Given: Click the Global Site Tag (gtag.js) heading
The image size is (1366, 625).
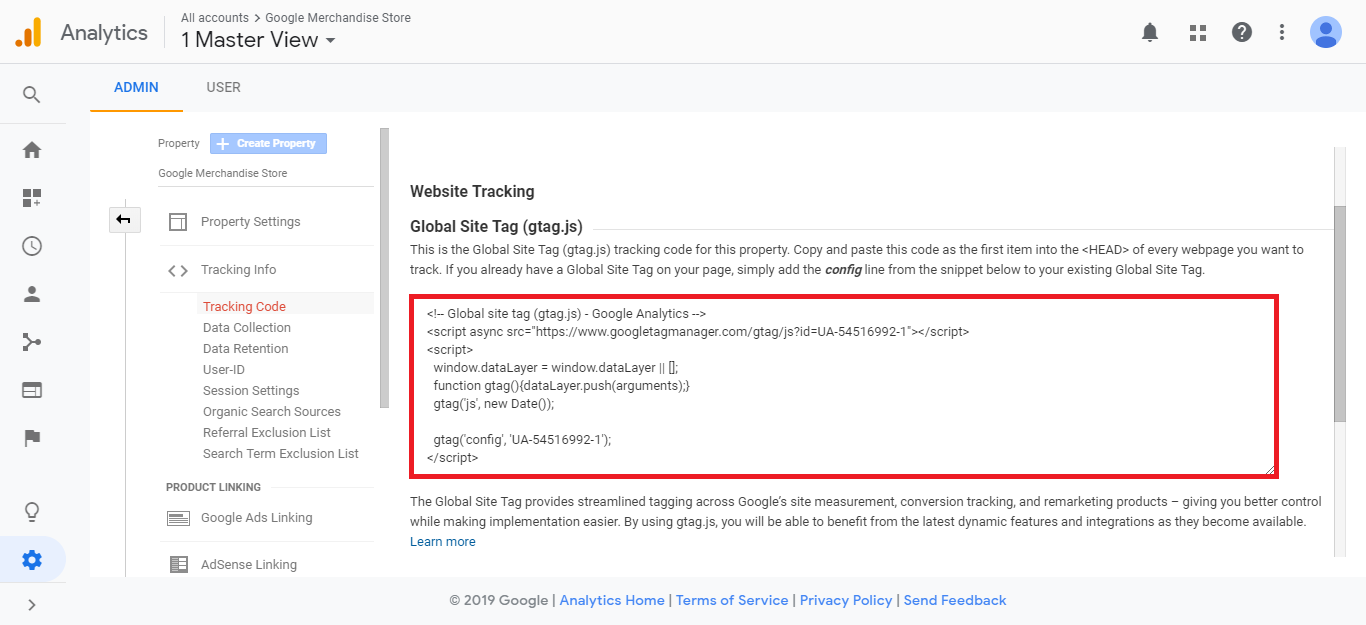Looking at the screenshot, I should point(496,227).
